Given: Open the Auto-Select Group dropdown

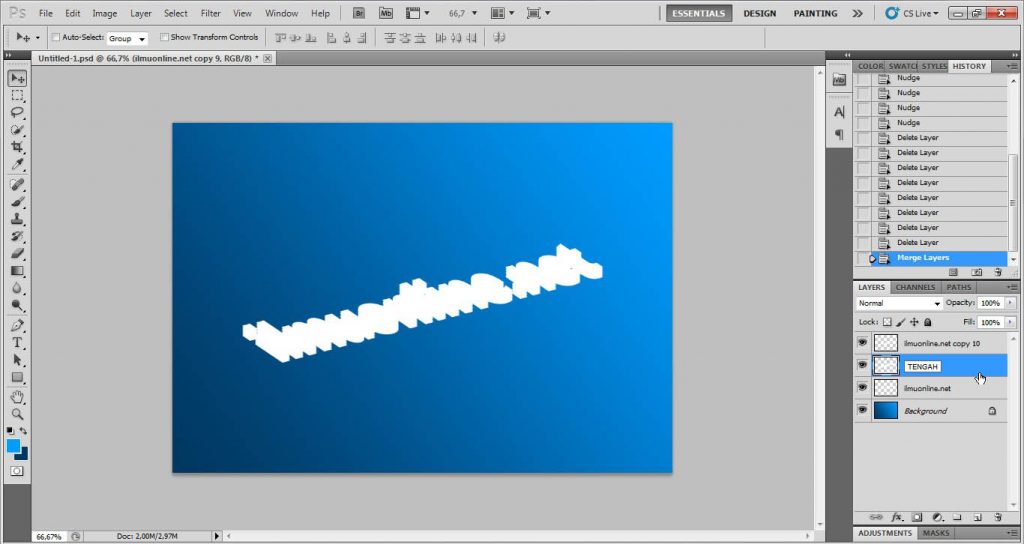Looking at the screenshot, I should tap(127, 39).
